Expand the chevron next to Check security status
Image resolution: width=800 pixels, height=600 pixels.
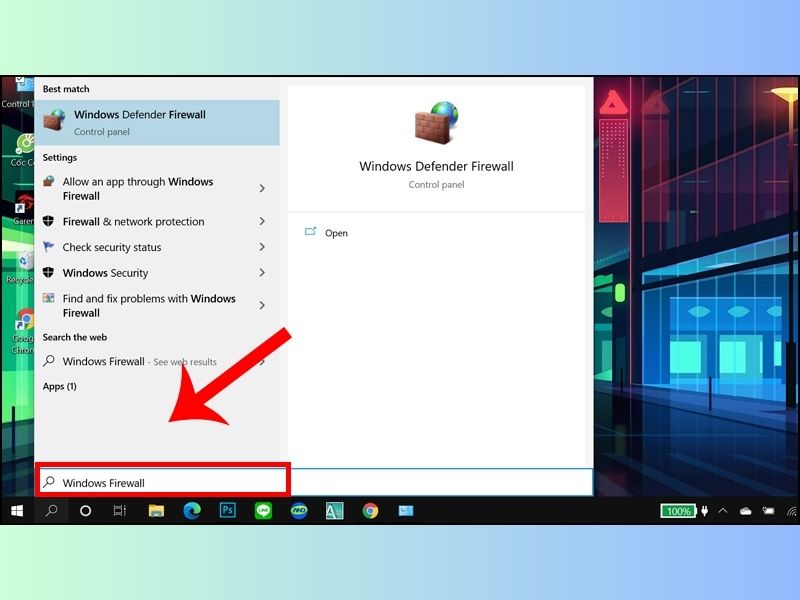262,247
